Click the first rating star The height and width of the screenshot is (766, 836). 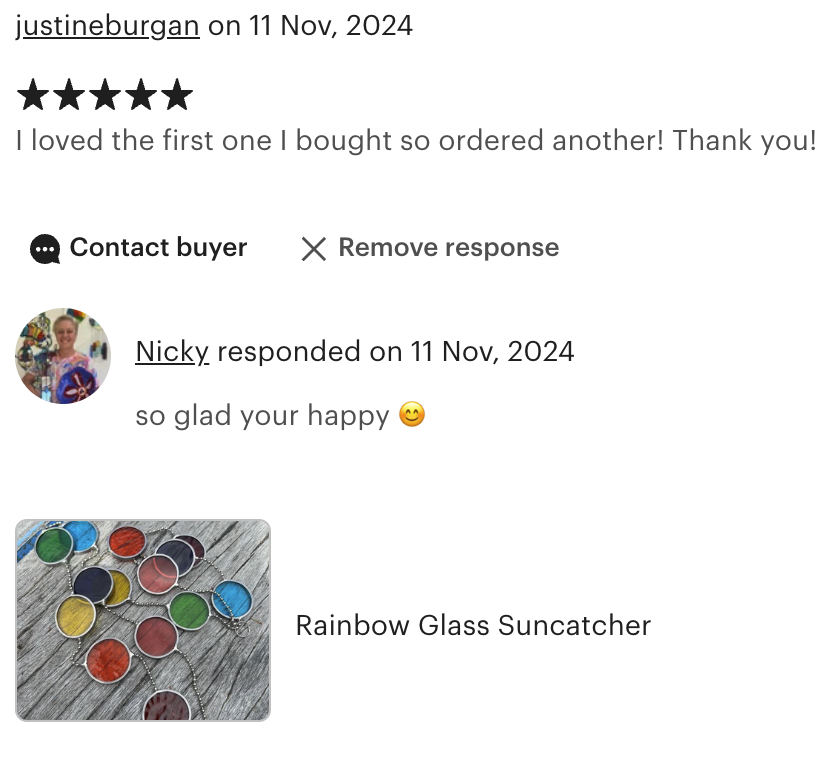[x=33, y=96]
